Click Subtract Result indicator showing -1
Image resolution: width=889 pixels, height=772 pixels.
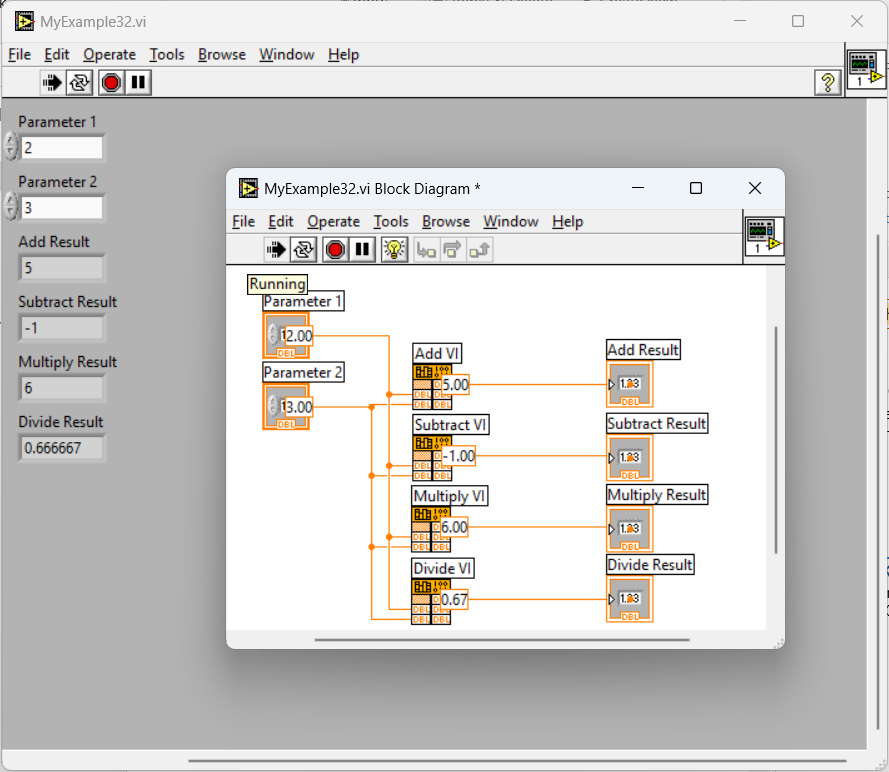coord(62,328)
